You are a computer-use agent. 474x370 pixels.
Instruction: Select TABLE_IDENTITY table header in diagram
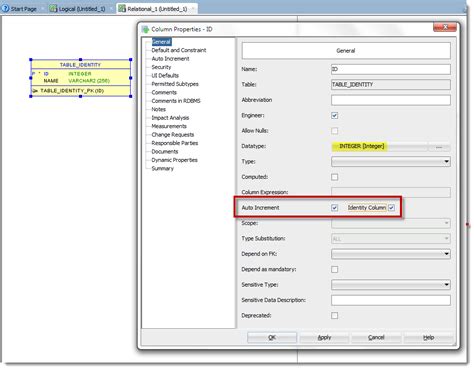tap(80, 65)
